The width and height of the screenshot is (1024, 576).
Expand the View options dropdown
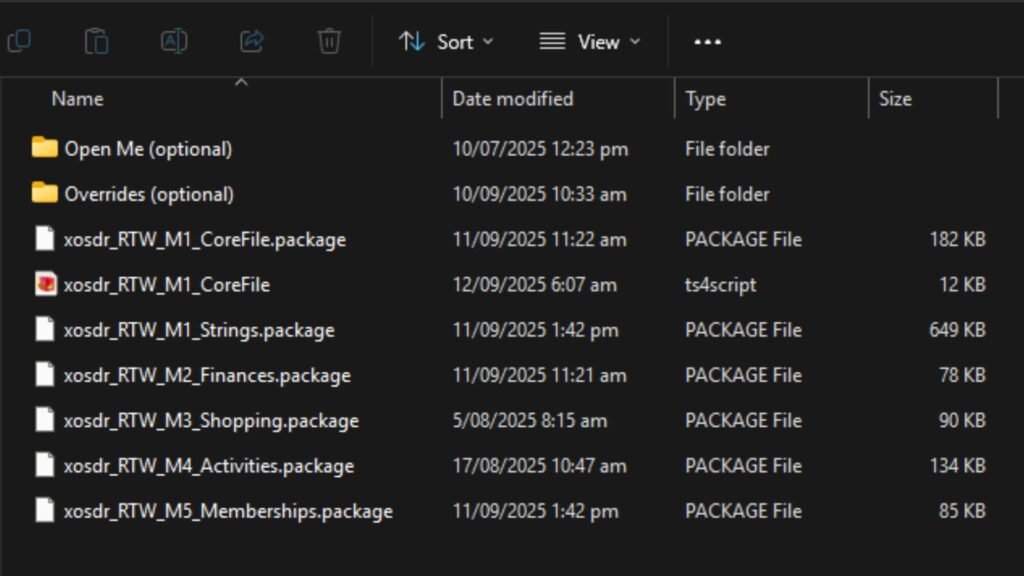pos(589,42)
